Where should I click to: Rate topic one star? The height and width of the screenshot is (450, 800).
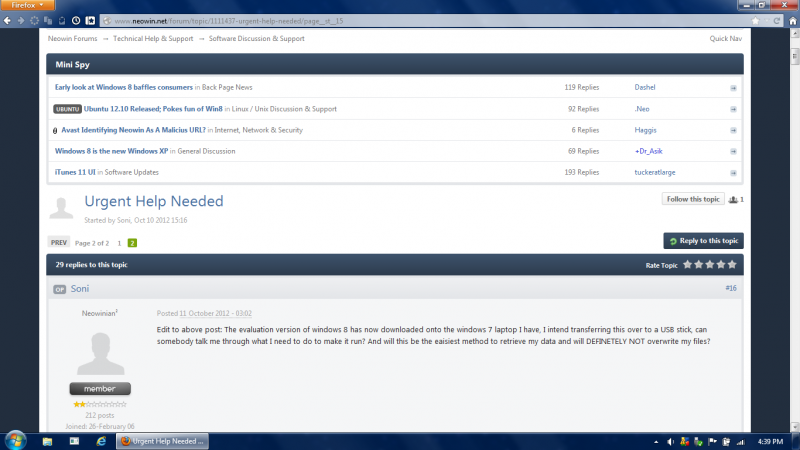687,264
